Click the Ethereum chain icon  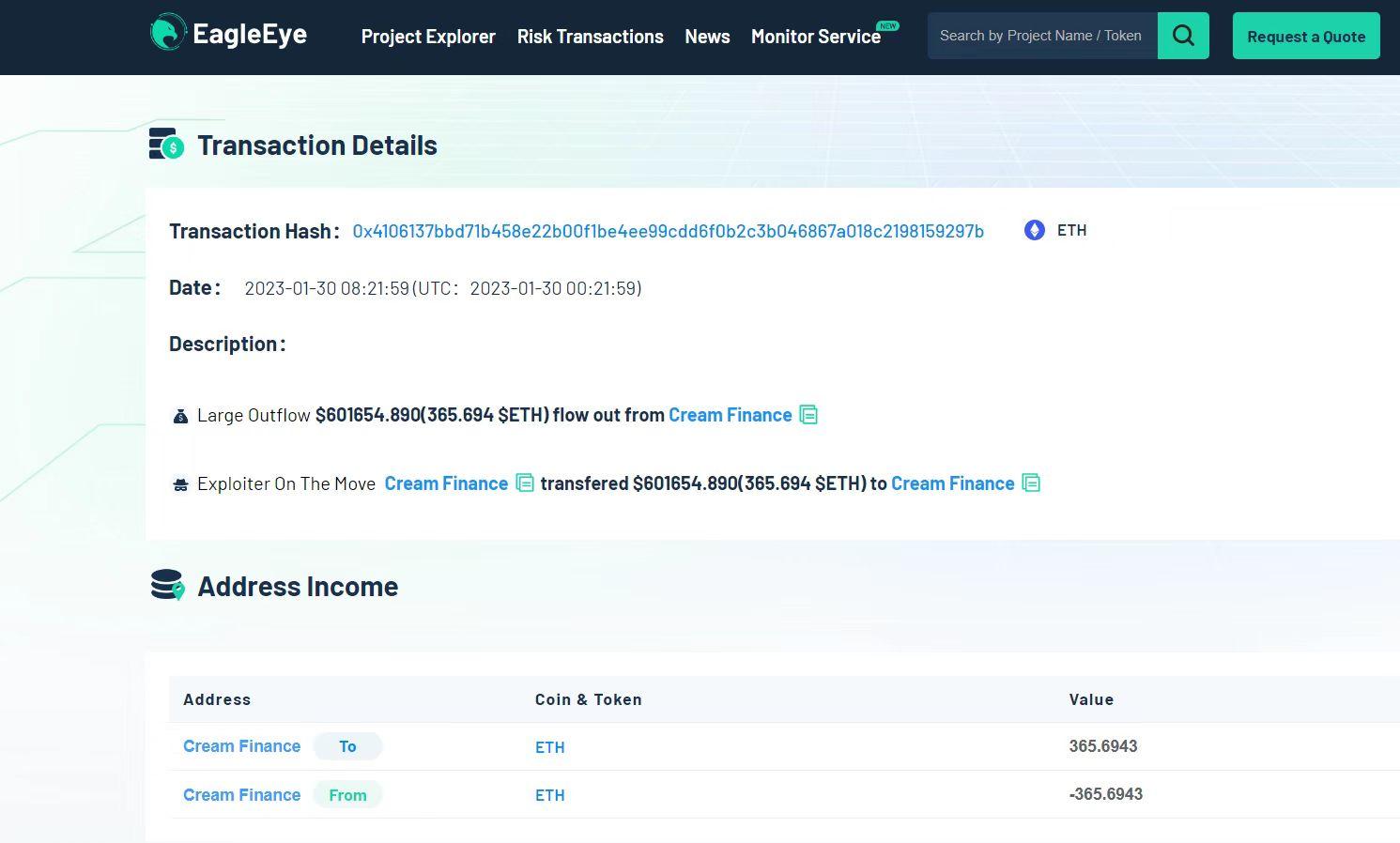coord(1034,230)
